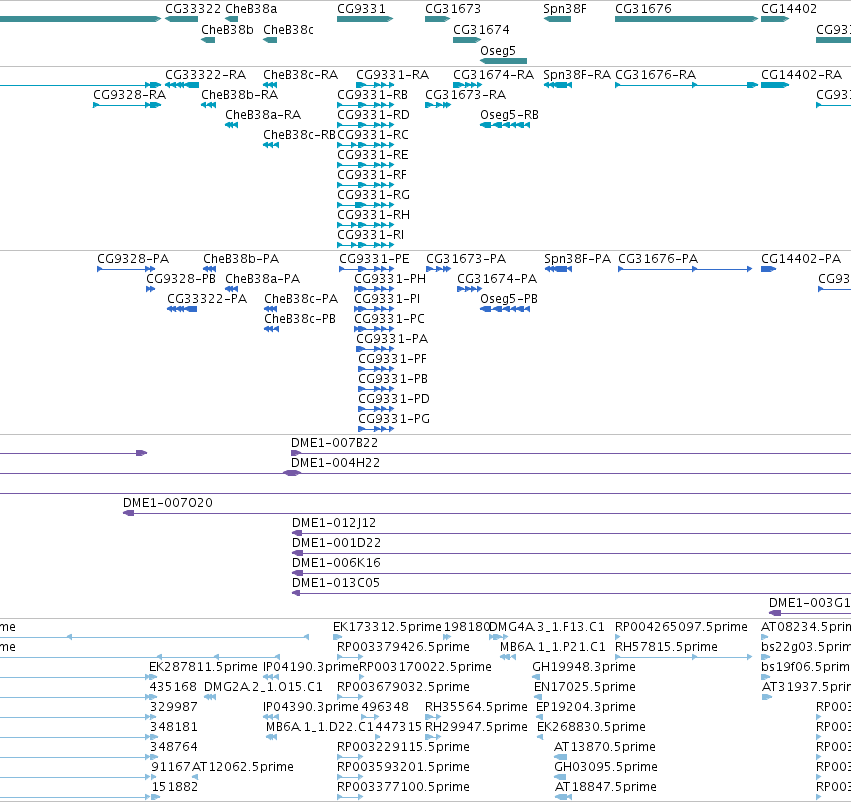
Task: Click the CheB38c-RA transcript label
Action: click(300, 75)
